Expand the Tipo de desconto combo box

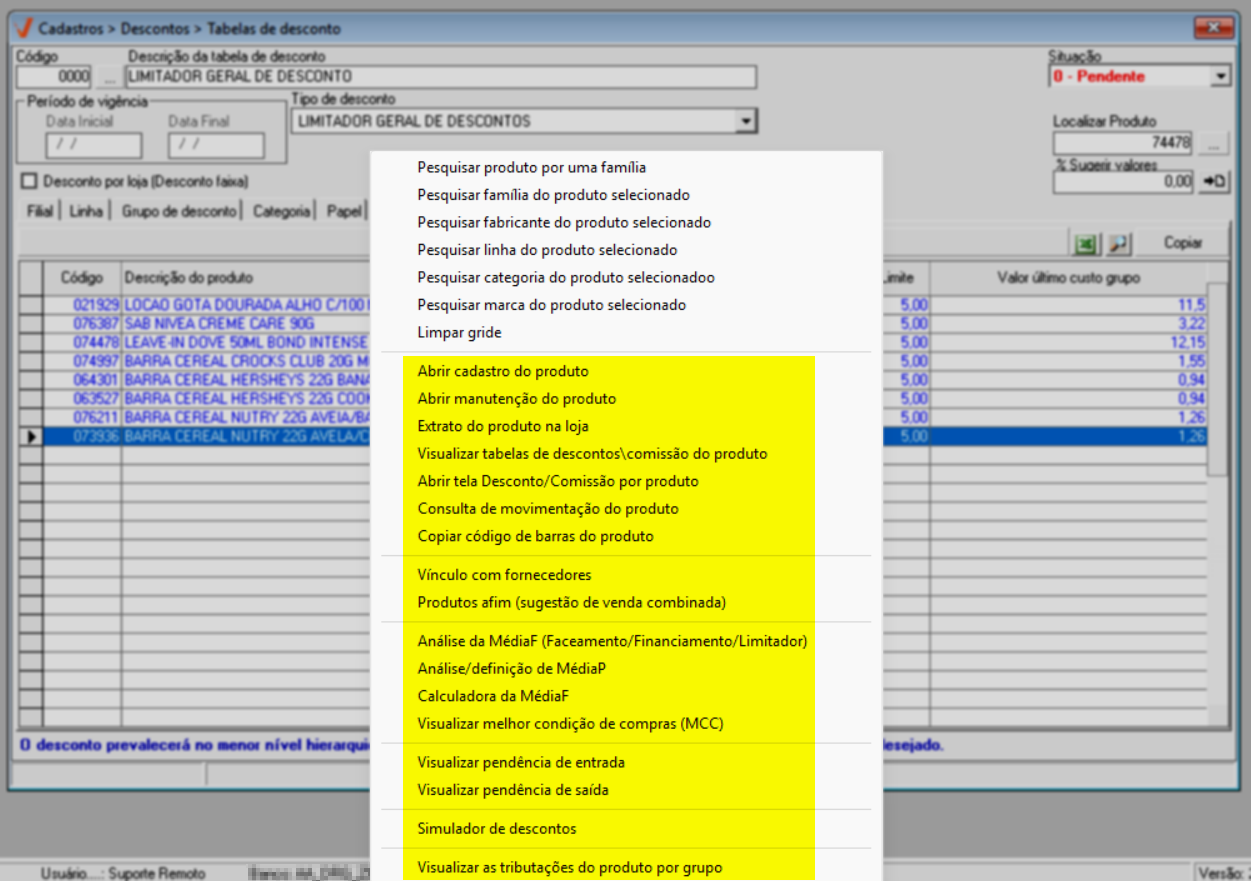pyautogui.click(x=744, y=121)
